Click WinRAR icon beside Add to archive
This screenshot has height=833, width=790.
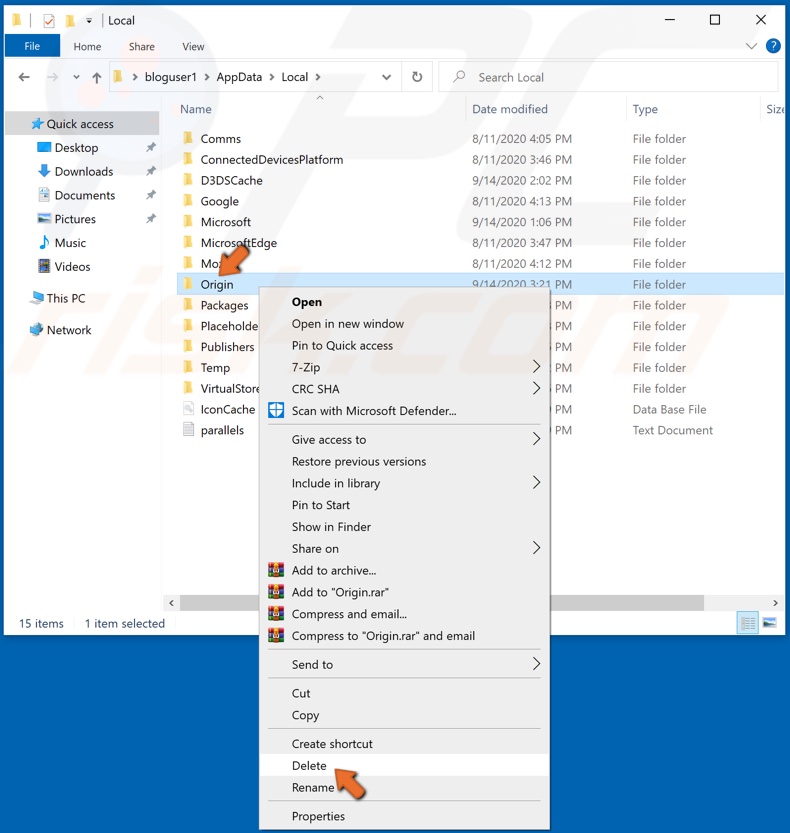point(276,570)
